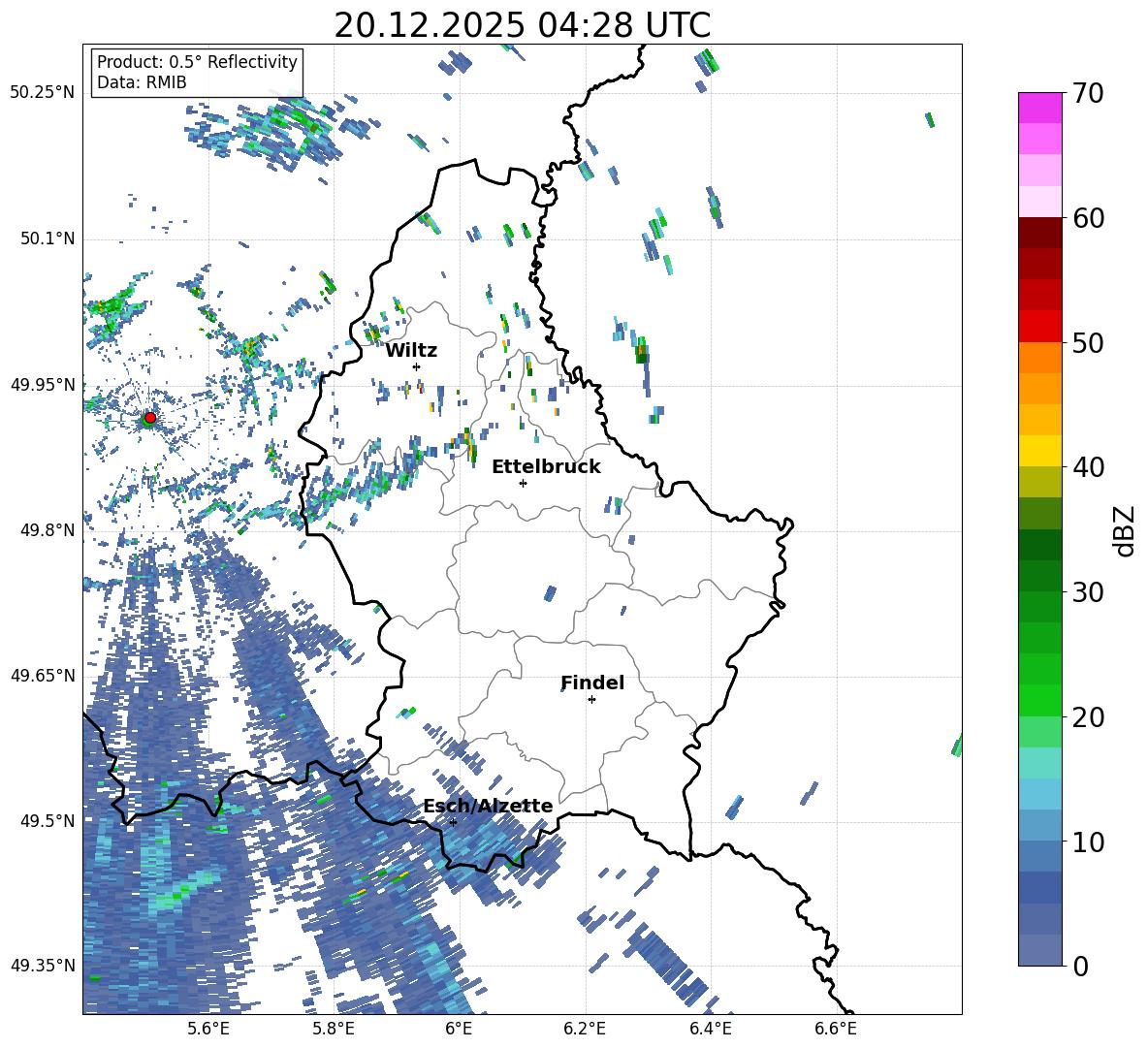Click the 5.8°E longitude label

coord(334,1029)
